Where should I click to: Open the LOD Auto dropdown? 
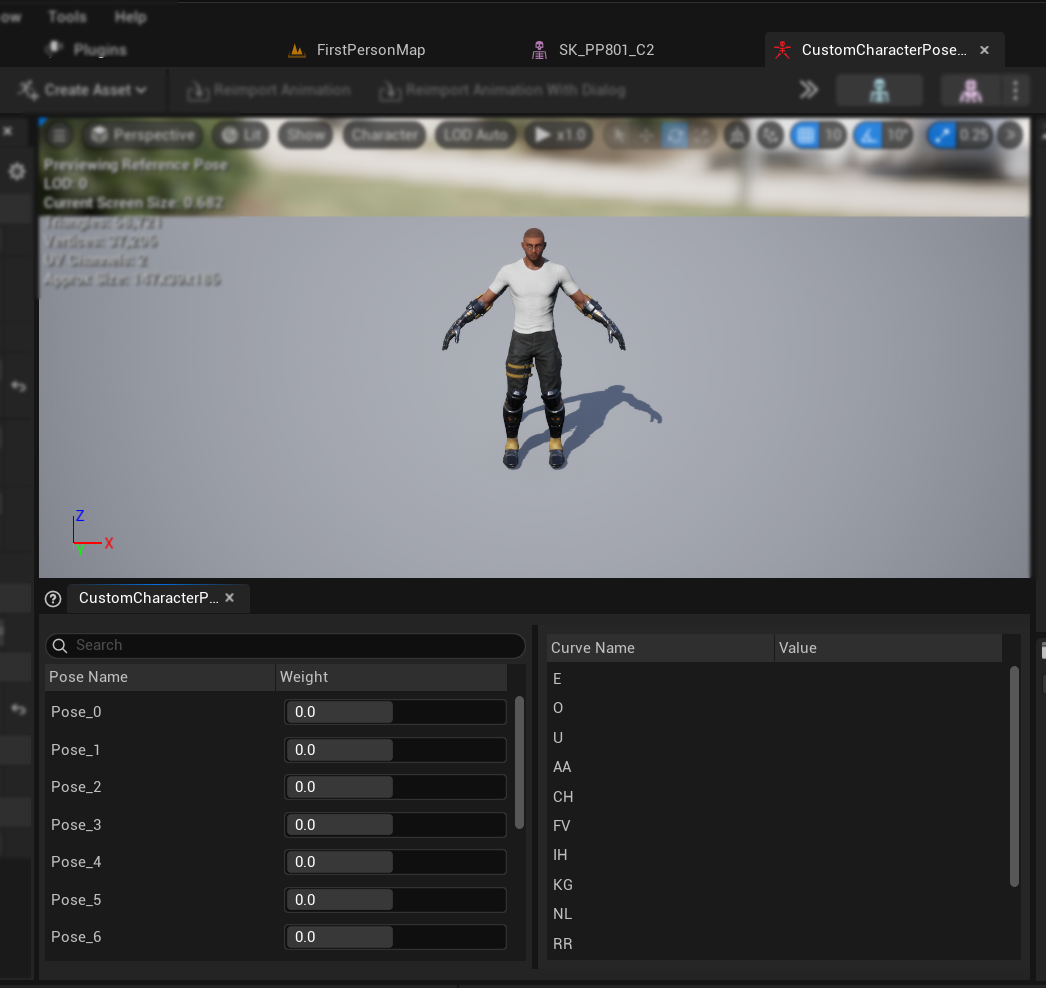(x=475, y=135)
